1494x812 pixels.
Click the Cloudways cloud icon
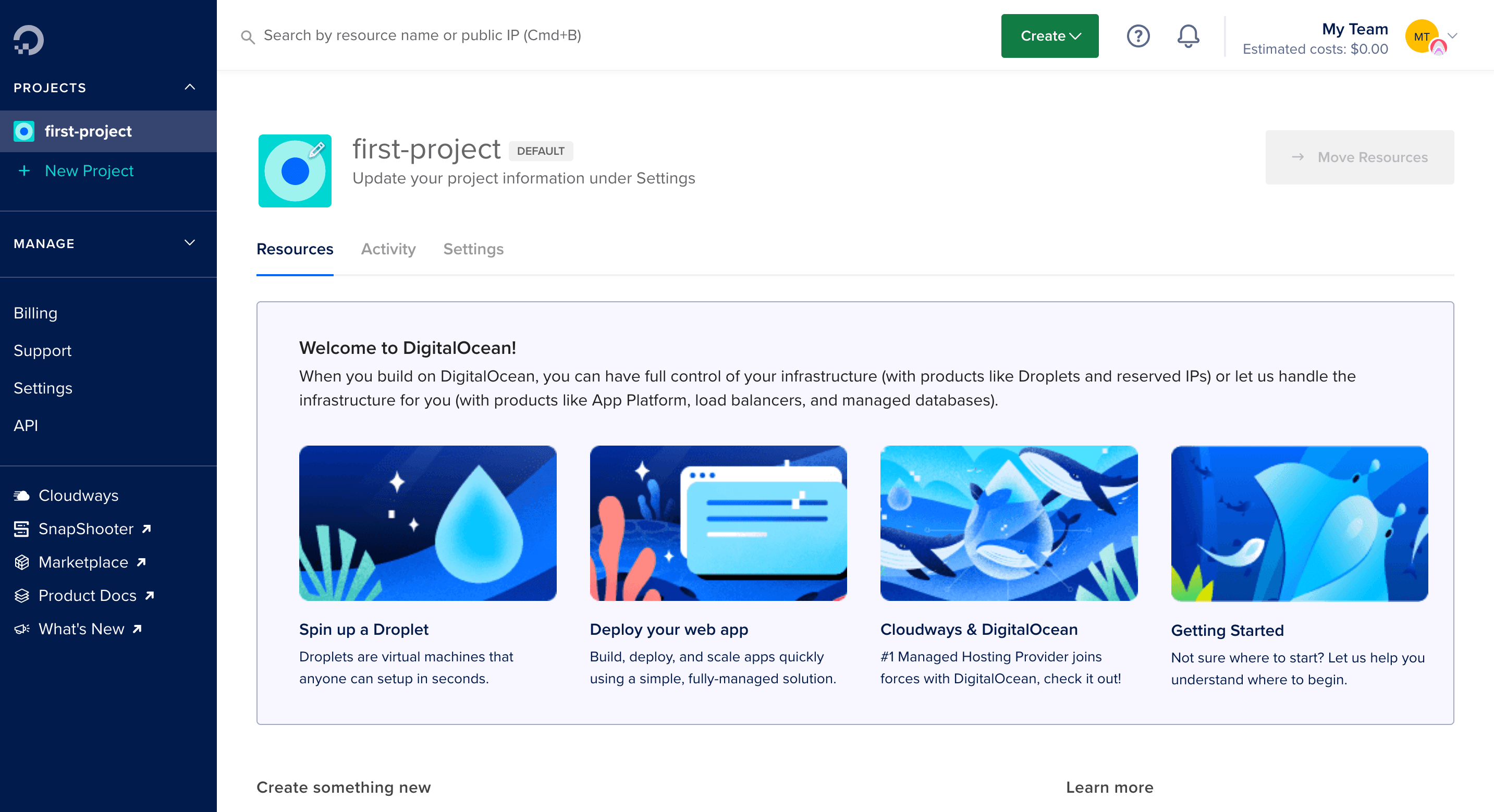tap(21, 495)
